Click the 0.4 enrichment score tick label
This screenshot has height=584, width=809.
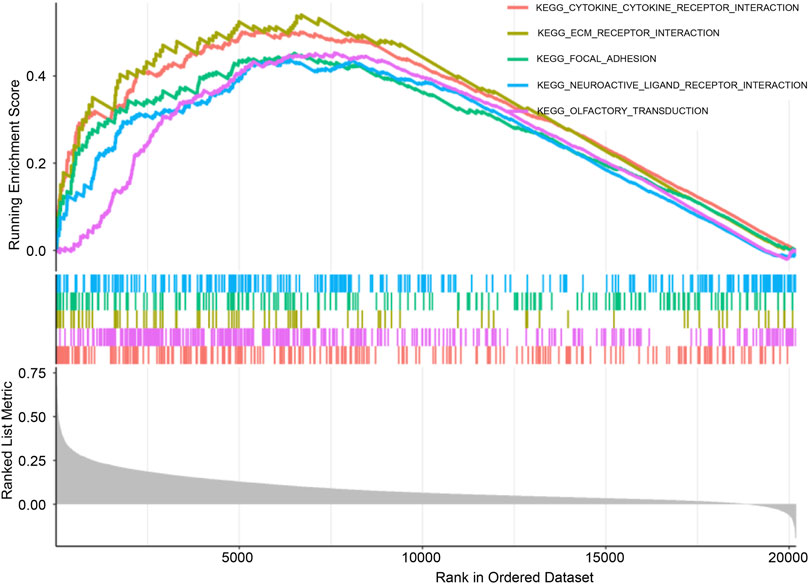coord(36,76)
